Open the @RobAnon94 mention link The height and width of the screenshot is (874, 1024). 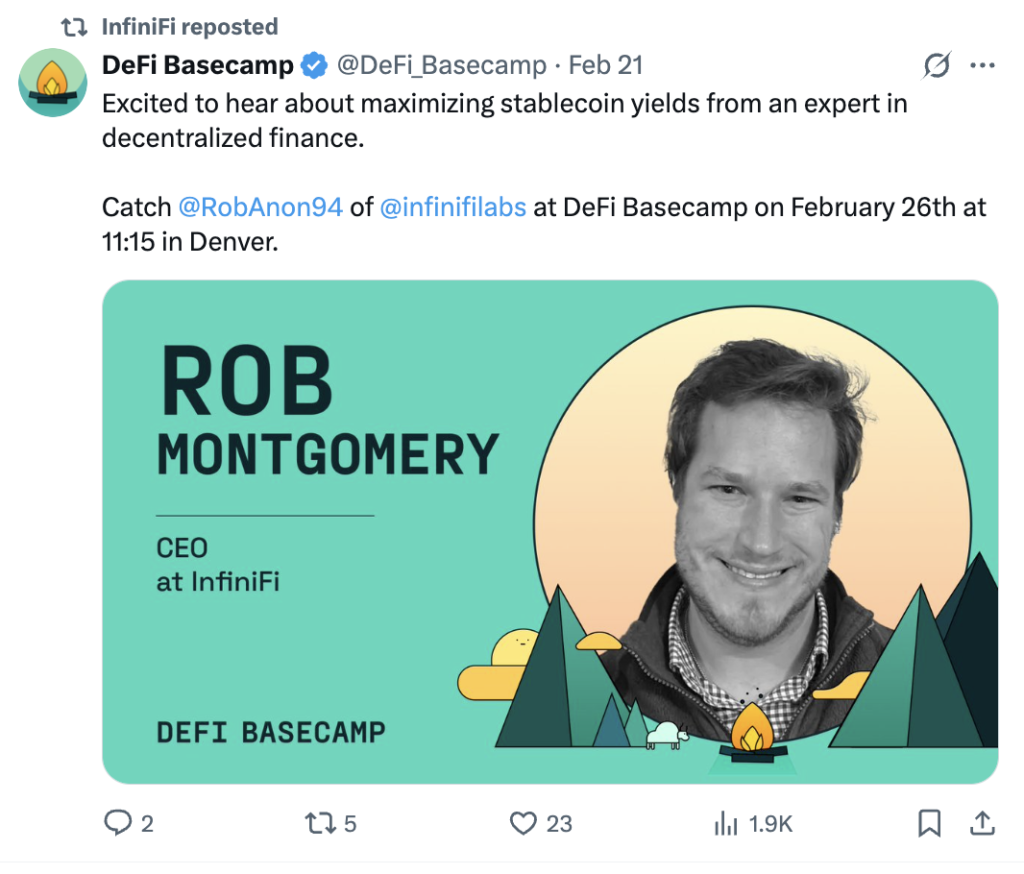(261, 207)
